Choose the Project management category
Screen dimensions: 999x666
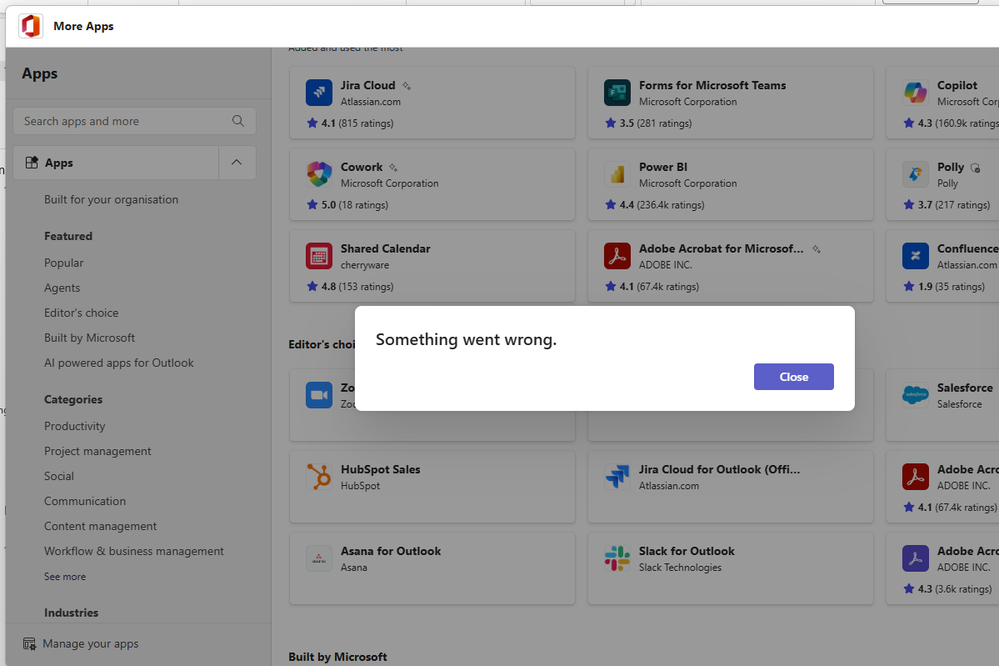tap(97, 451)
